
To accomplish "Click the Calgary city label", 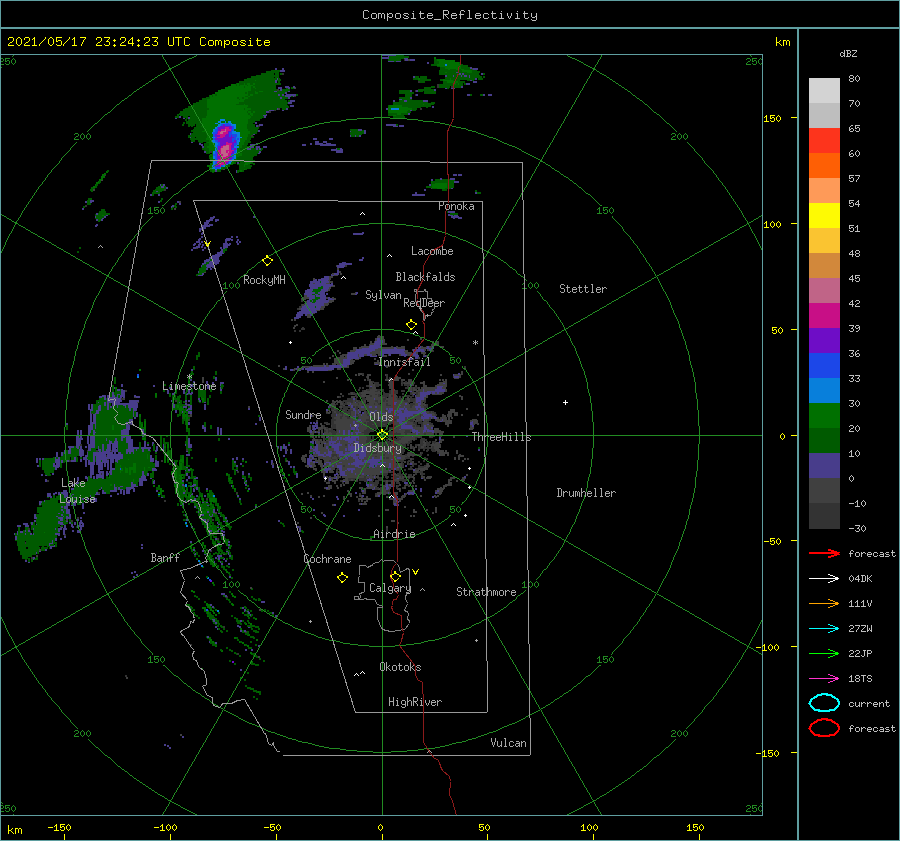I will tap(390, 588).
